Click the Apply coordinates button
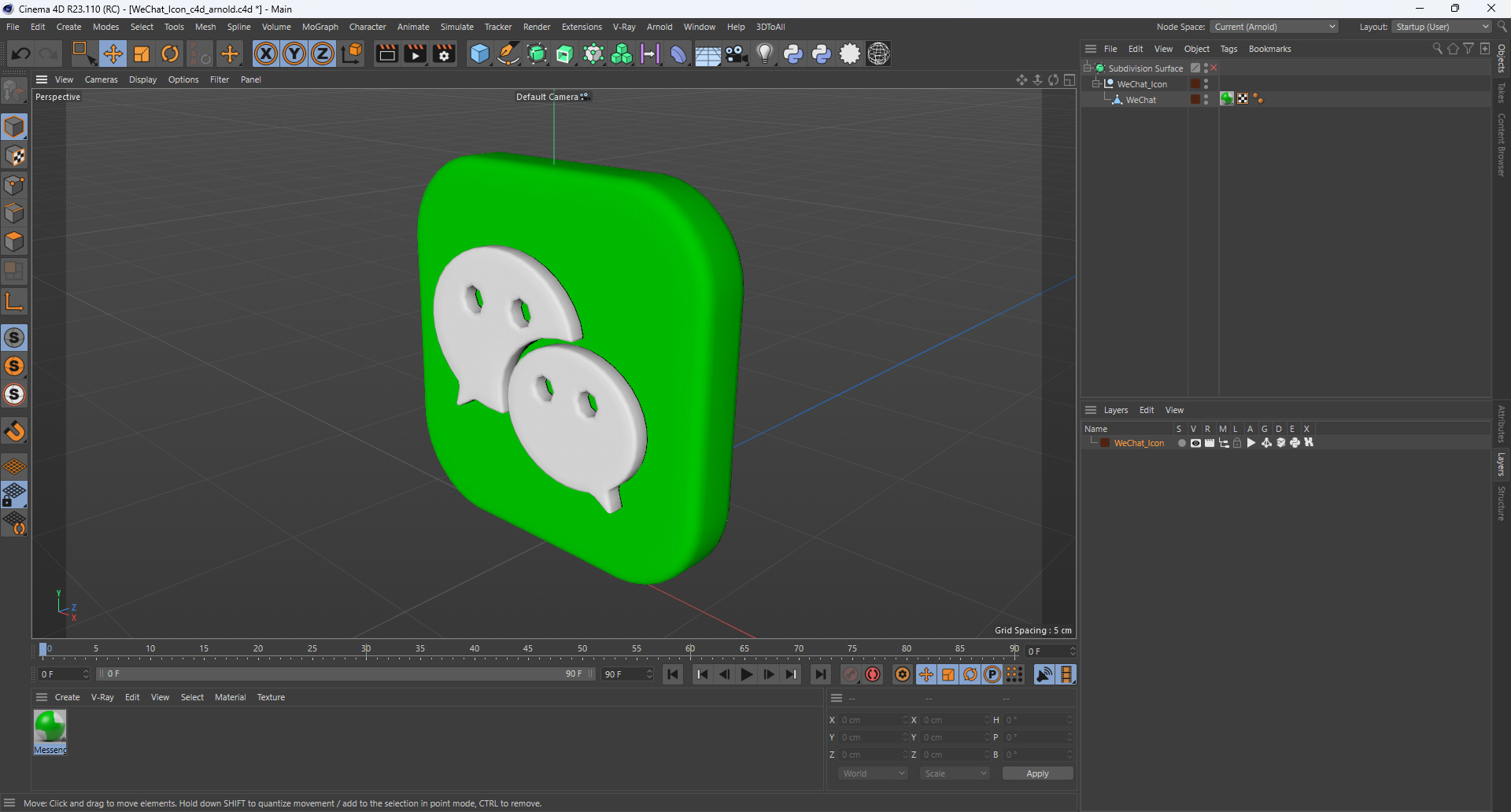Viewport: 1511px width, 812px height. click(x=1037, y=773)
